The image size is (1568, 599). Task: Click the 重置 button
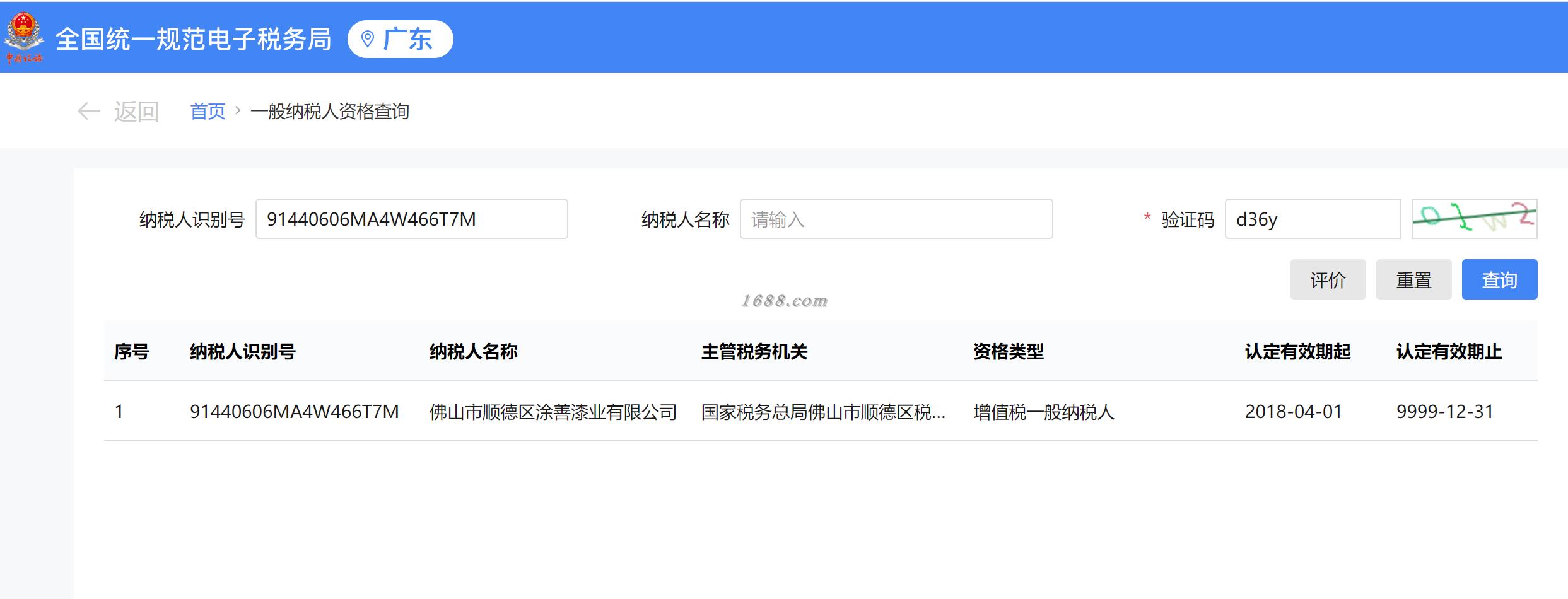click(1413, 279)
